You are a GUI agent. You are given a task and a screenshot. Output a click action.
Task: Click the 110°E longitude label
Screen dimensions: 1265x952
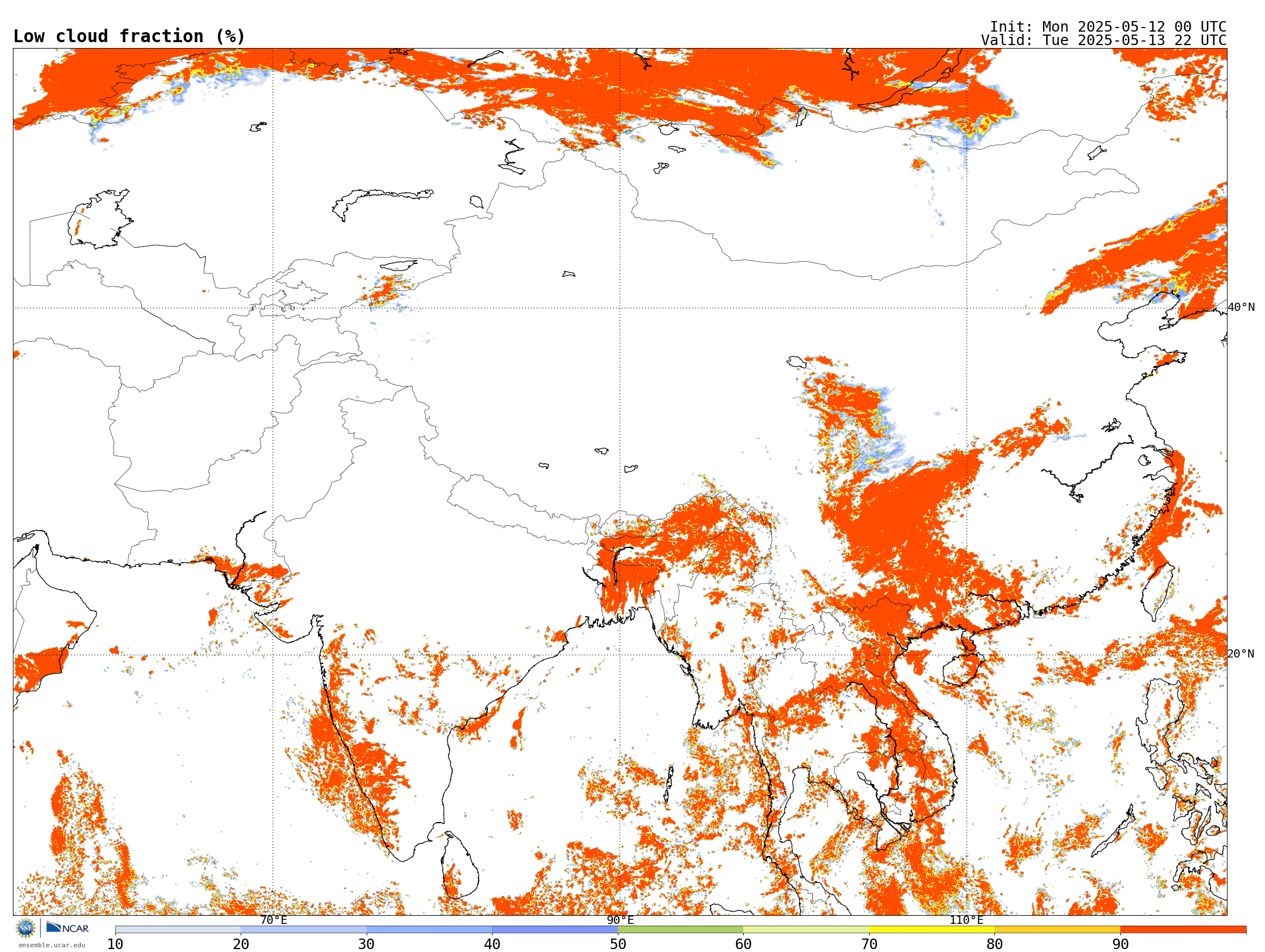pyautogui.click(x=966, y=920)
